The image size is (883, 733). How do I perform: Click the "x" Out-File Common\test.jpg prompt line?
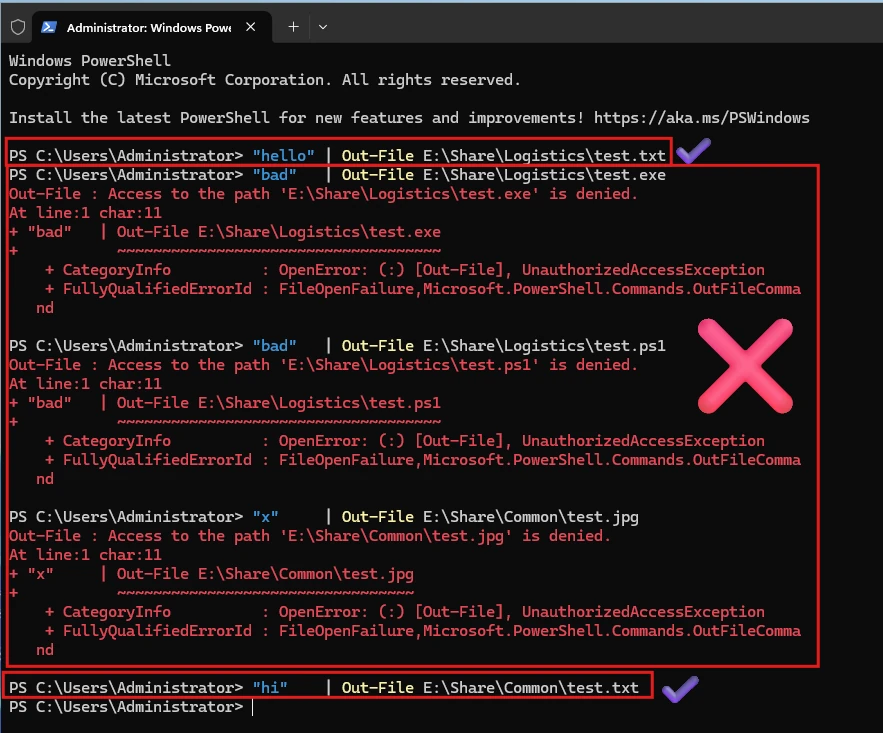click(x=324, y=517)
